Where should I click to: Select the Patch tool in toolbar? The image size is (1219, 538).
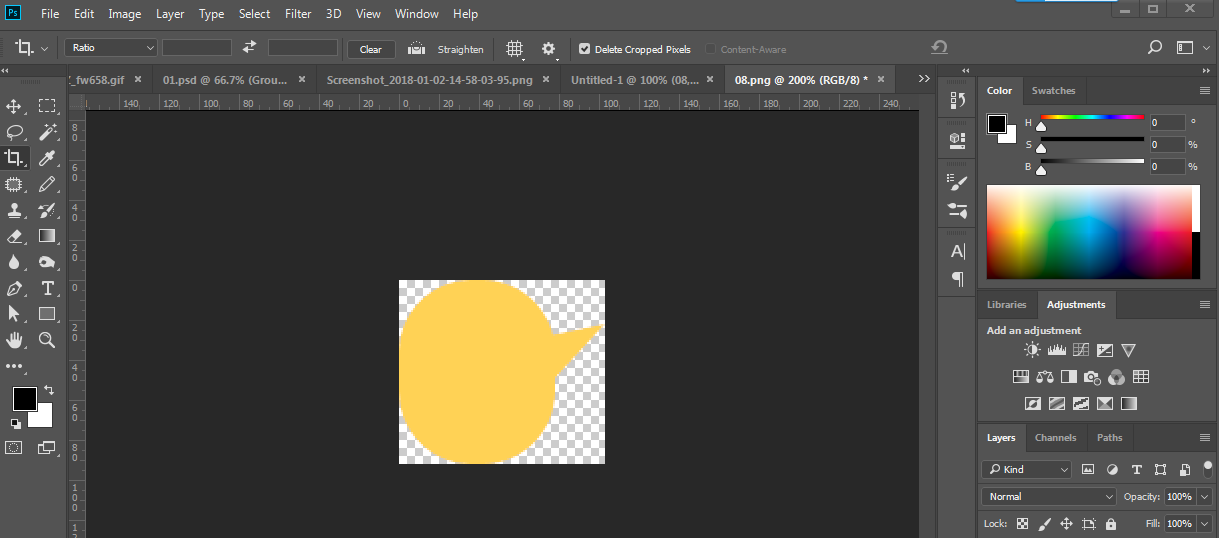pos(14,184)
